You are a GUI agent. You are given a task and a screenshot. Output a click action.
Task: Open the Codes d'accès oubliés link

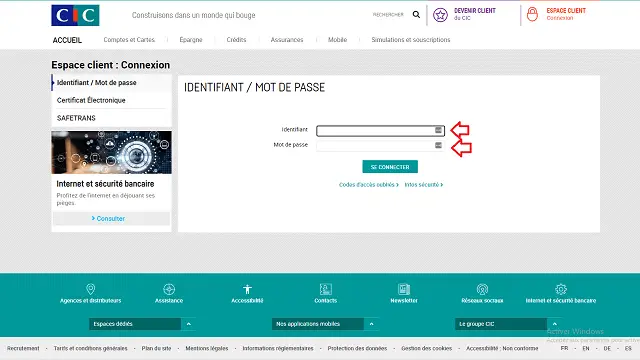coord(369,185)
